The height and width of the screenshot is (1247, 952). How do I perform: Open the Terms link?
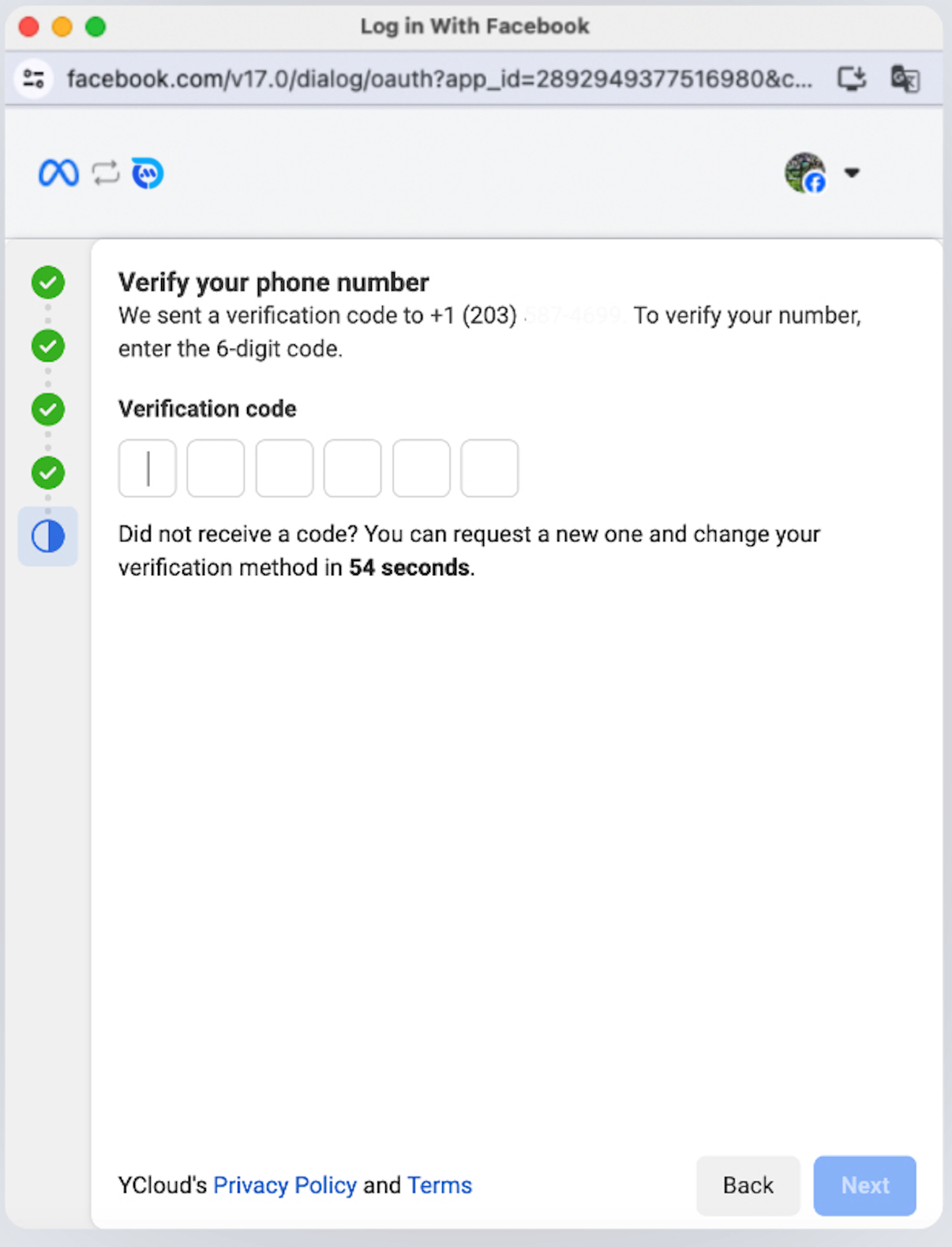pos(440,1185)
